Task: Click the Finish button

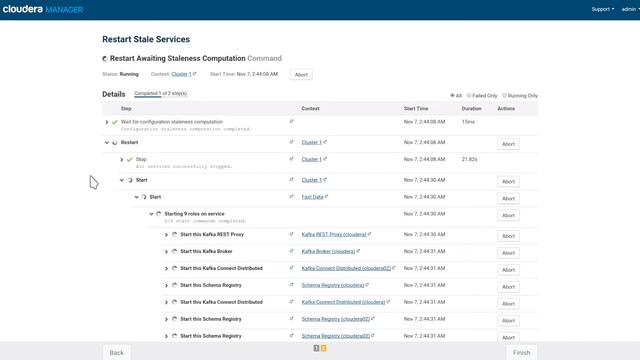Action: click(x=522, y=353)
